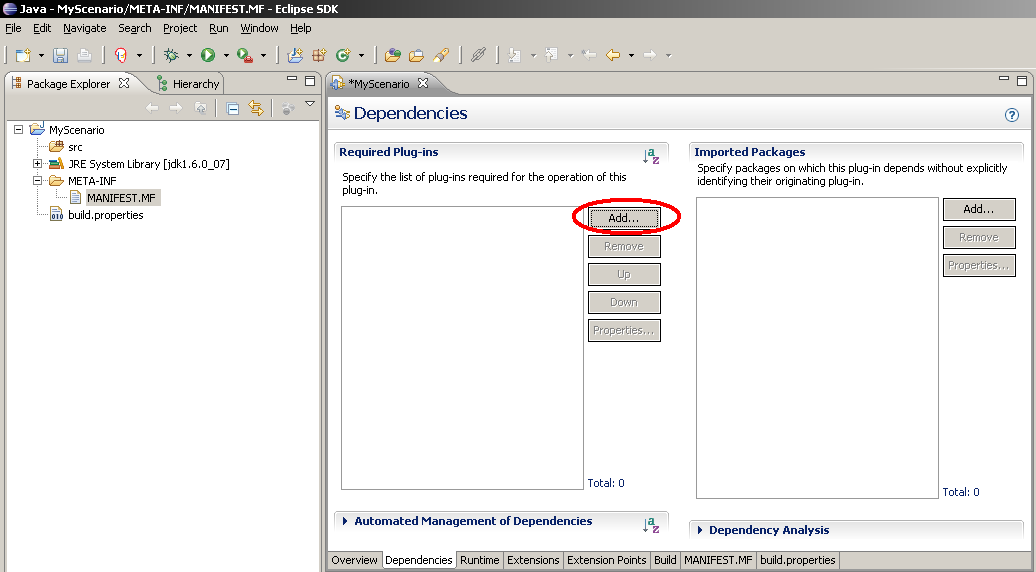Click the External Tools run icon

click(x=245, y=55)
